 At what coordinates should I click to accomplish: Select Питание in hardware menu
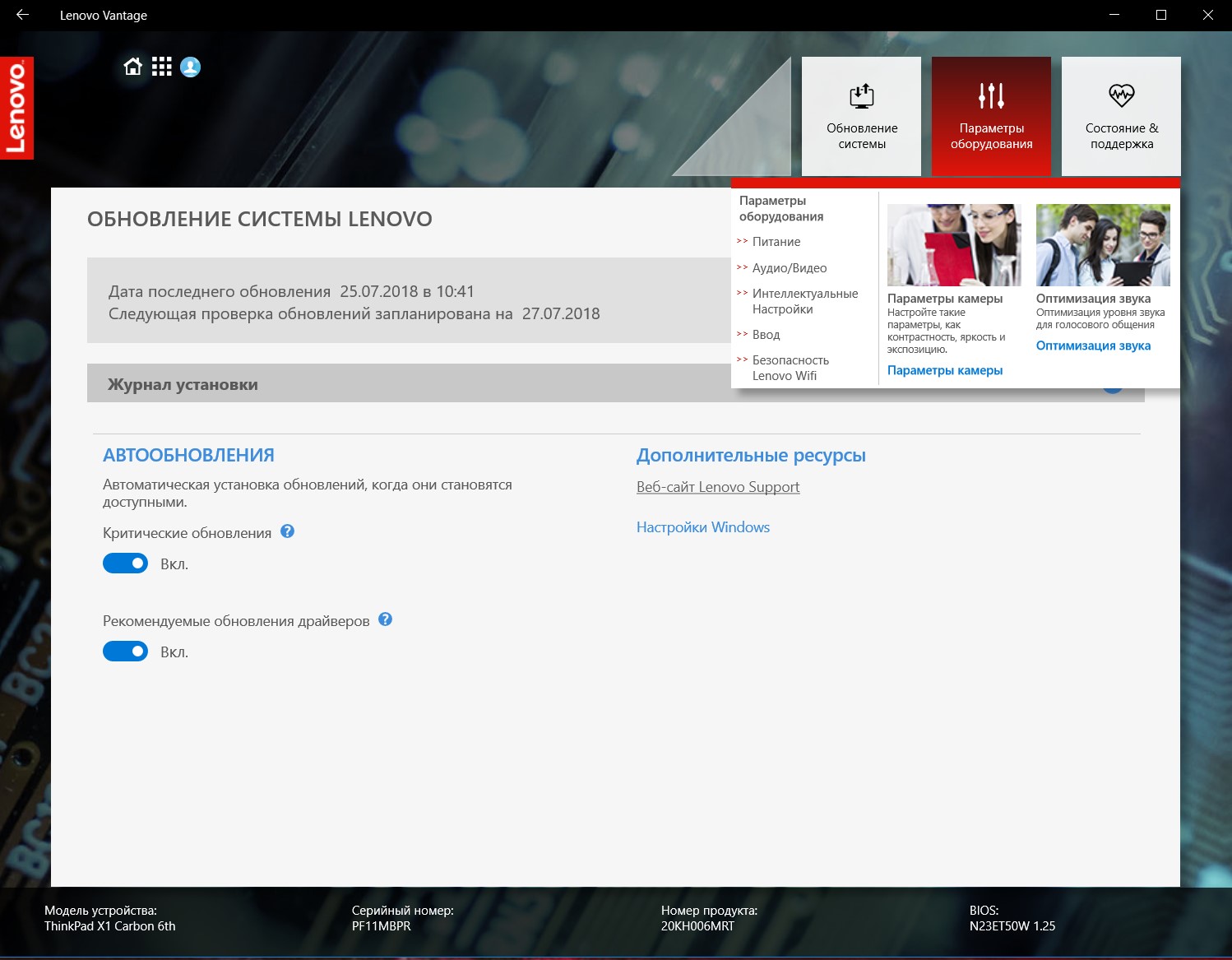click(x=776, y=242)
